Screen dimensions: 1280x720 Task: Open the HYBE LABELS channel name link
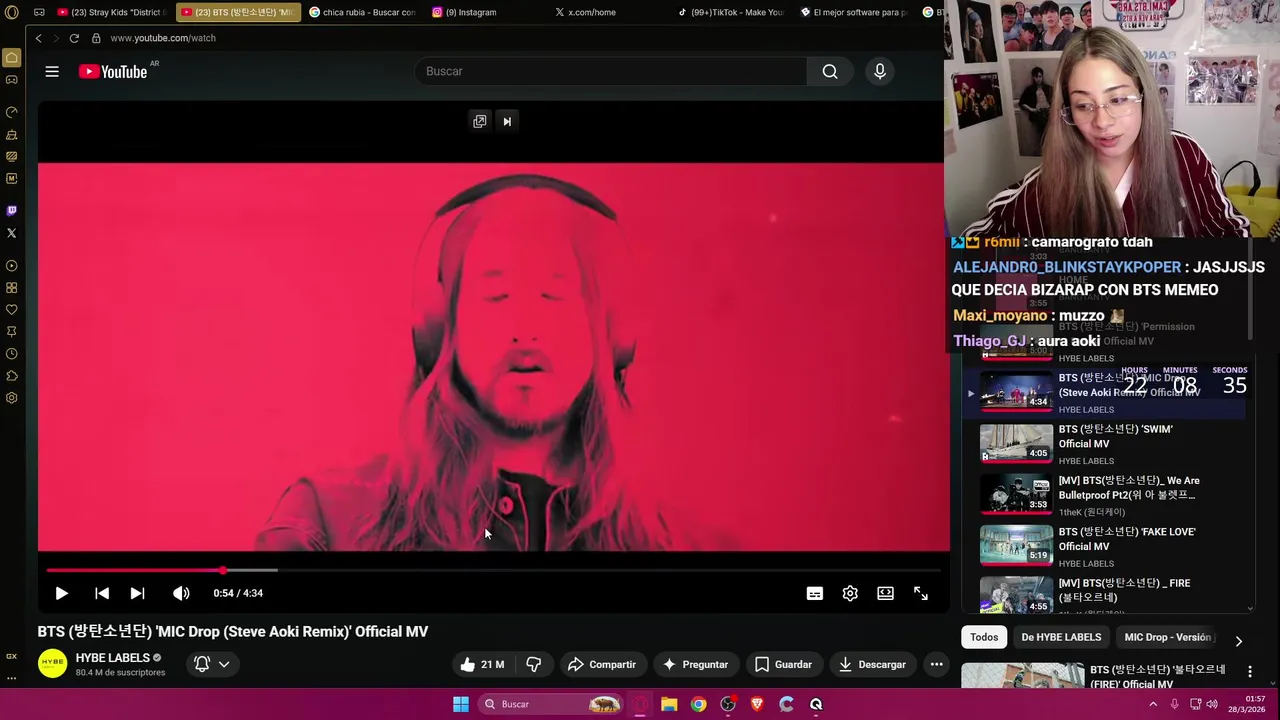coord(113,658)
